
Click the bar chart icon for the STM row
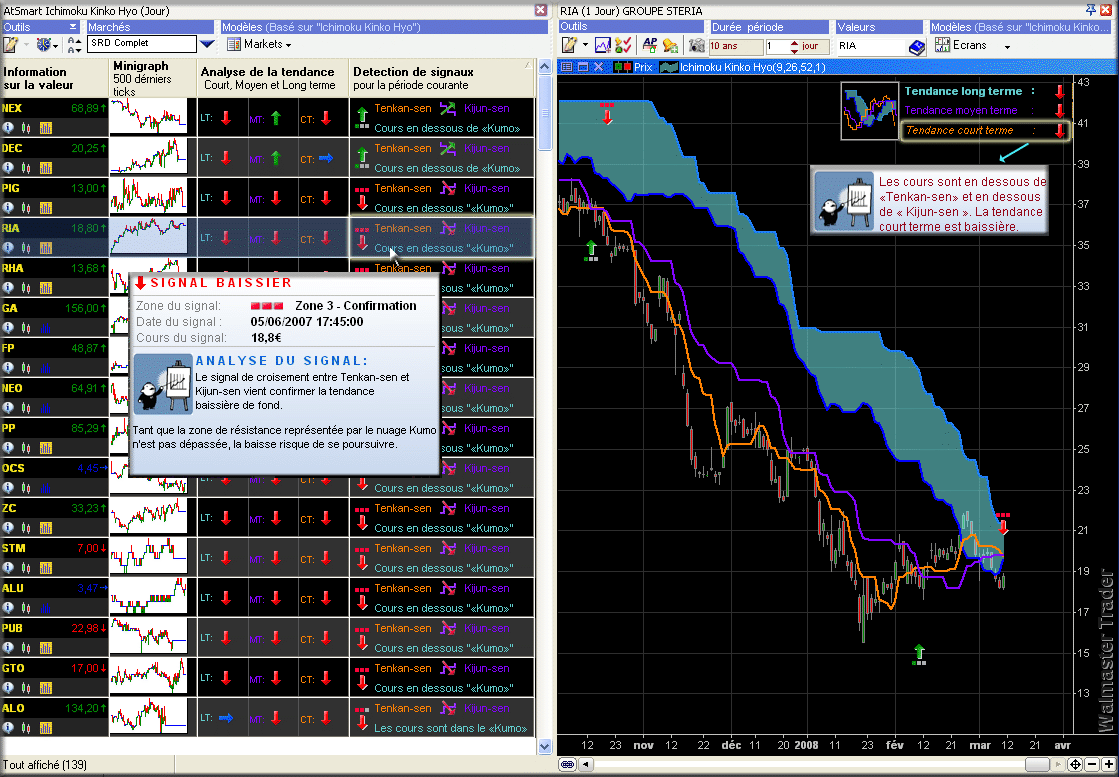tap(46, 567)
